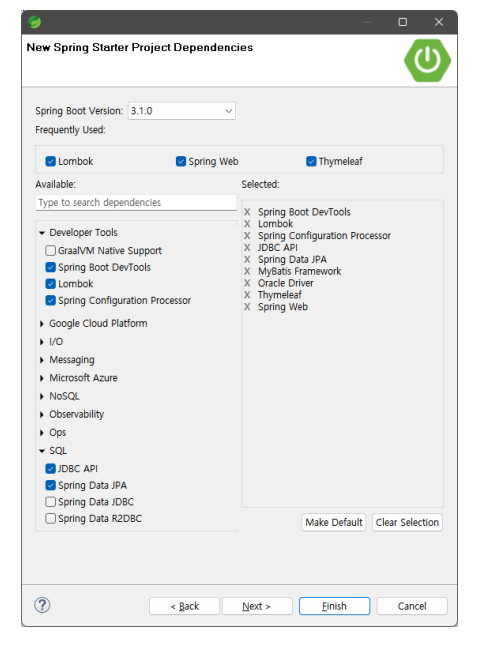Click the Spring Boot power logo
The image size is (496, 654).
point(427,60)
